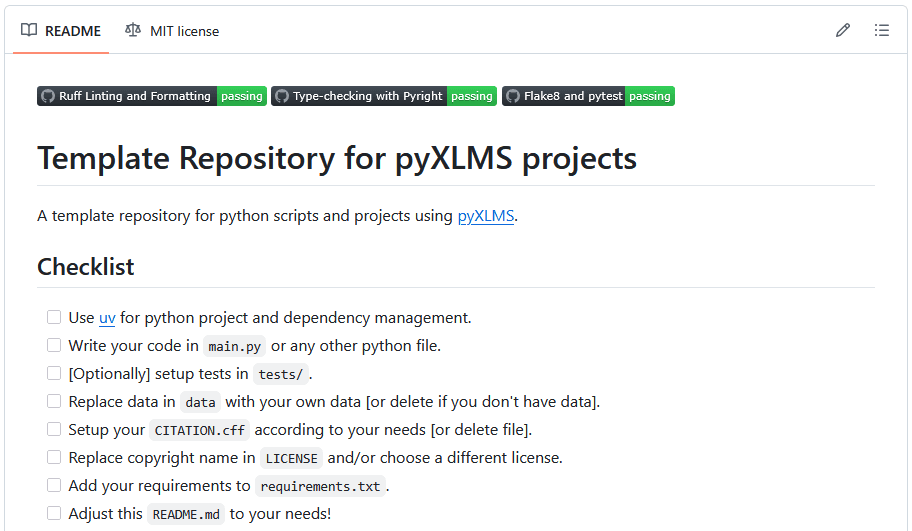Click the Checklist heading
Viewport: 912px width, 531px height.
(86, 267)
